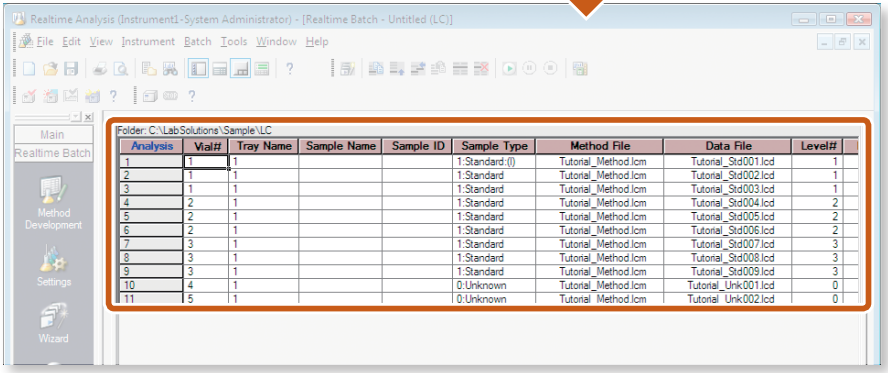Launch the Wizard from the sidebar
This screenshot has width=889, height=374.
(54, 324)
